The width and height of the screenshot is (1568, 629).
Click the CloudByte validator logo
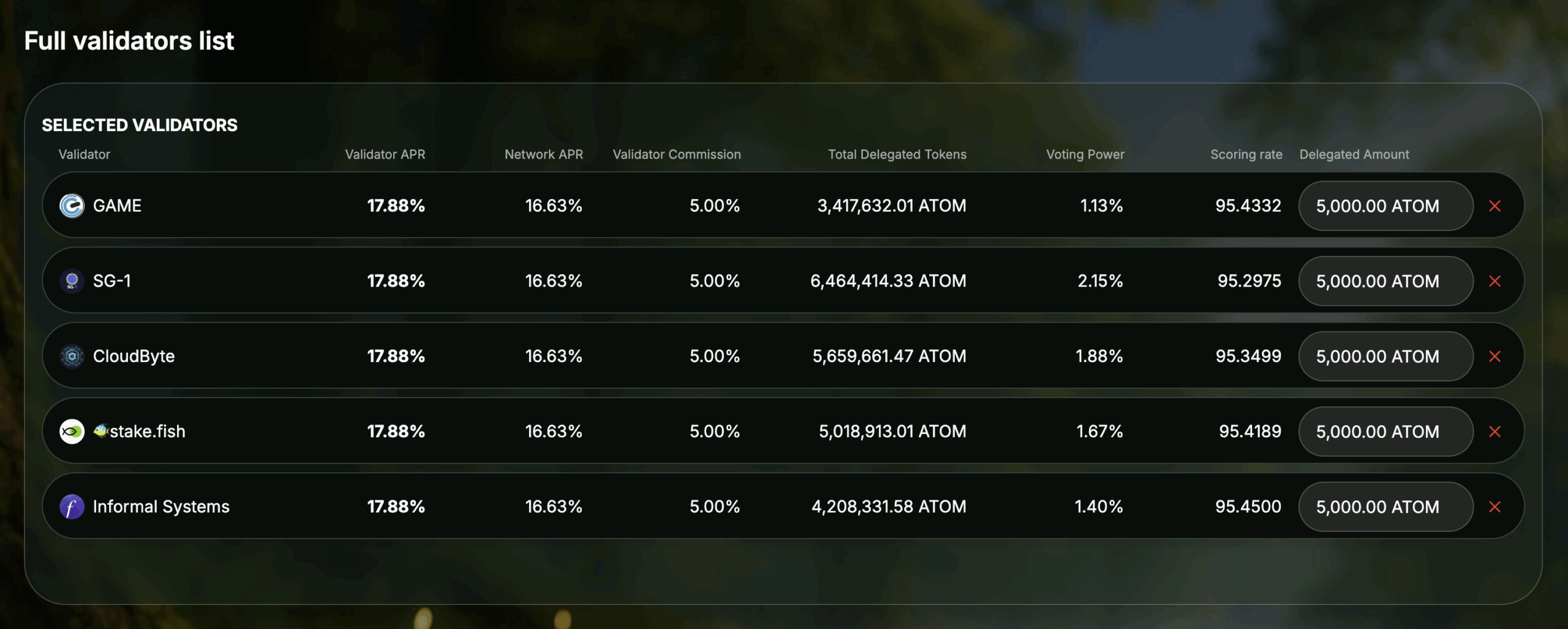(72, 356)
